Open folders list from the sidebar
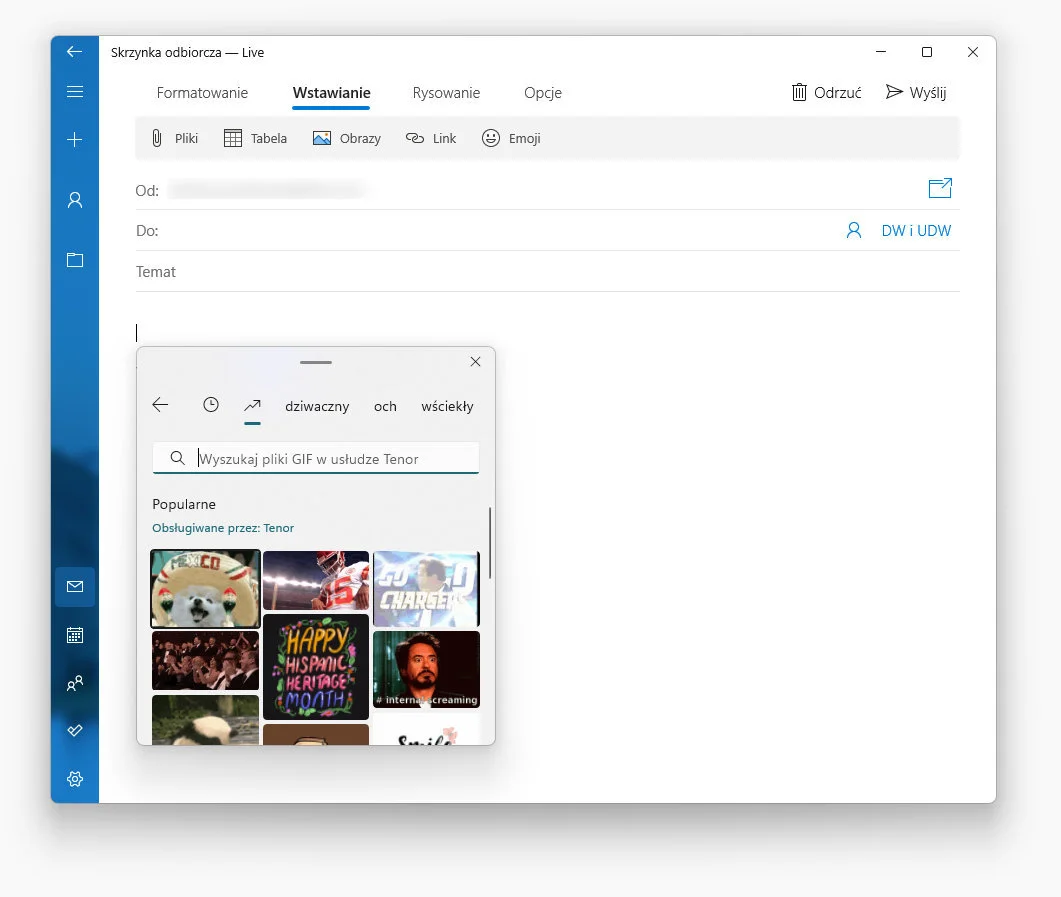Viewport: 1061px width, 897px height. pyautogui.click(x=74, y=260)
